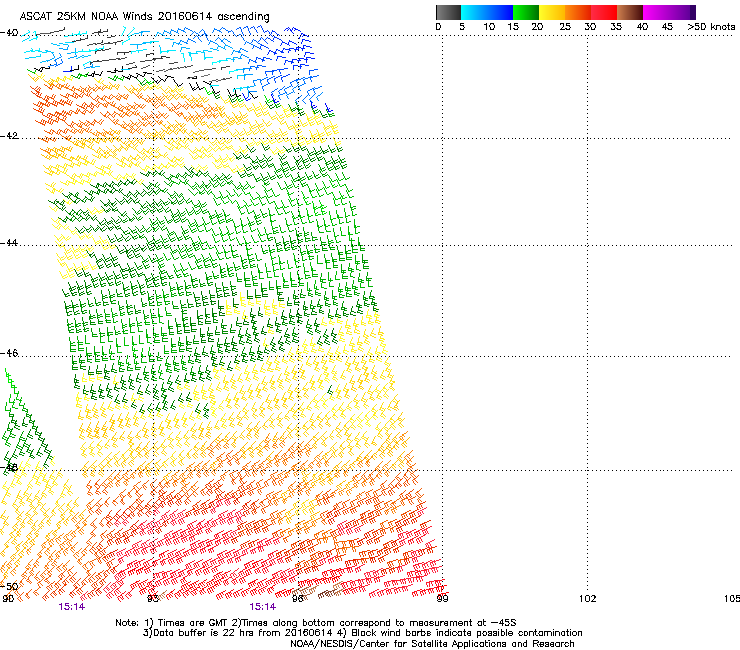The image size is (740, 650).
Task: Click the gray 0-5 knots color segment
Action: [448, 12]
